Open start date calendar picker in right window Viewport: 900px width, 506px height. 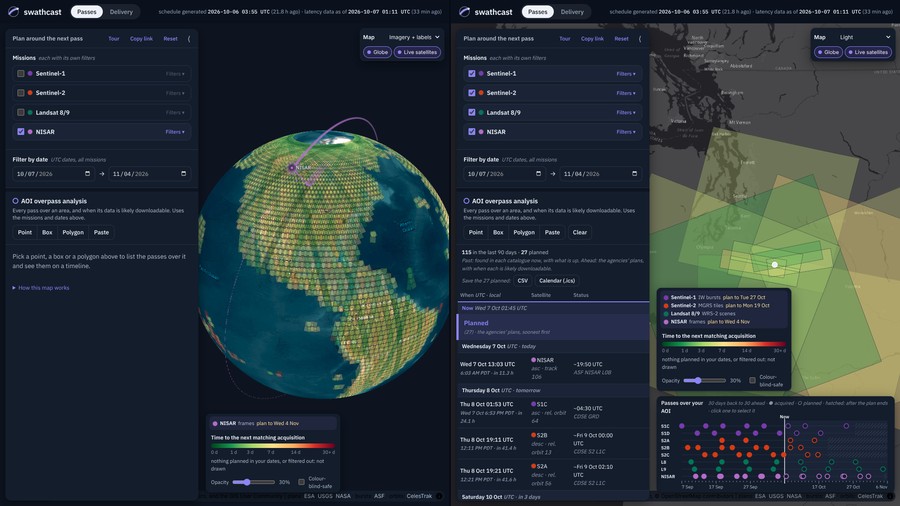538,174
